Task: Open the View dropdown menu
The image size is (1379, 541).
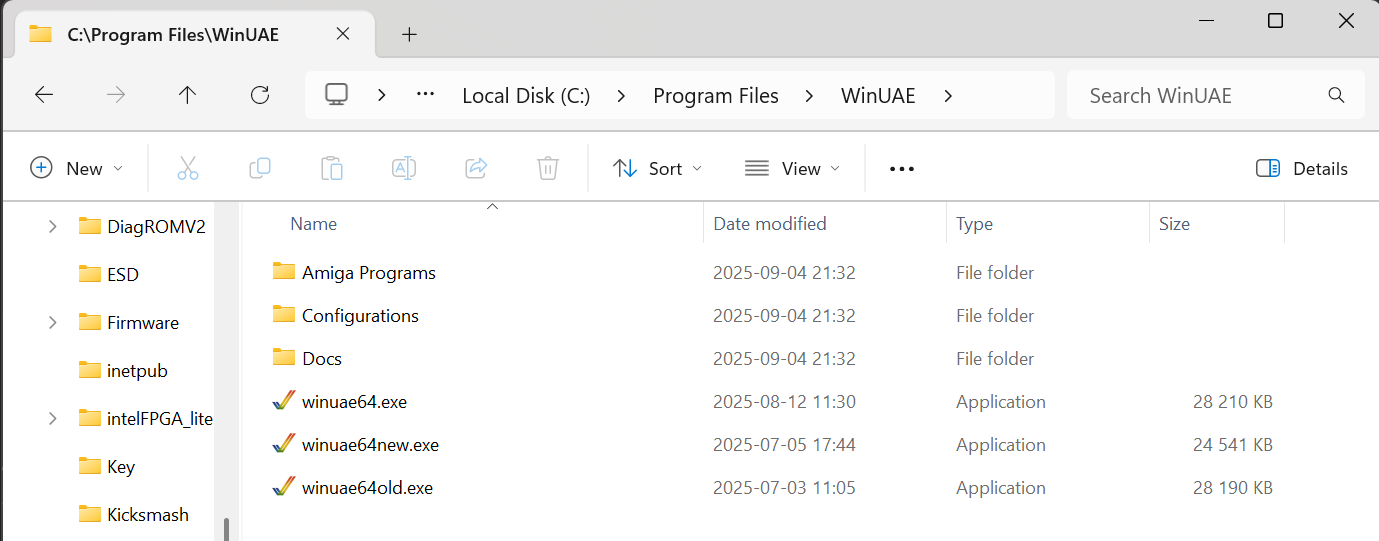Action: [x=793, y=168]
